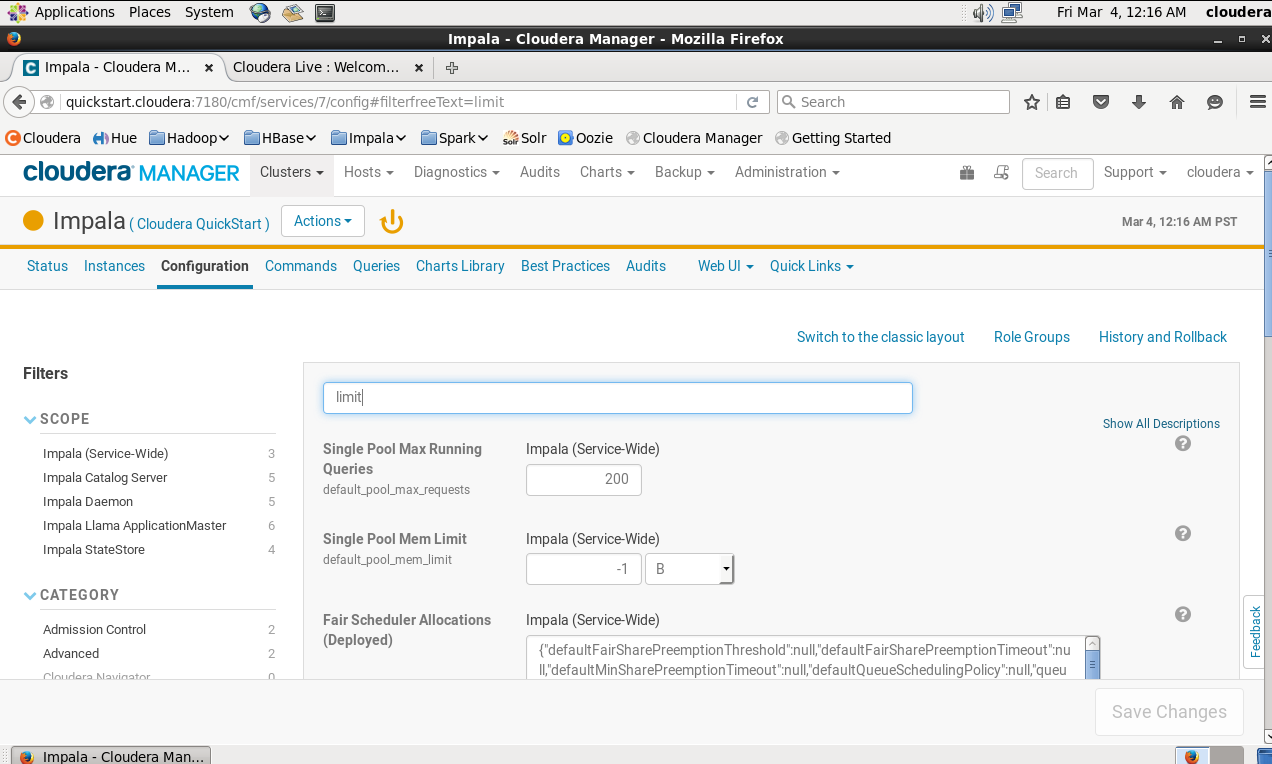Image resolution: width=1272 pixels, height=764 pixels.
Task: Click the Save Changes button
Action: (1169, 712)
